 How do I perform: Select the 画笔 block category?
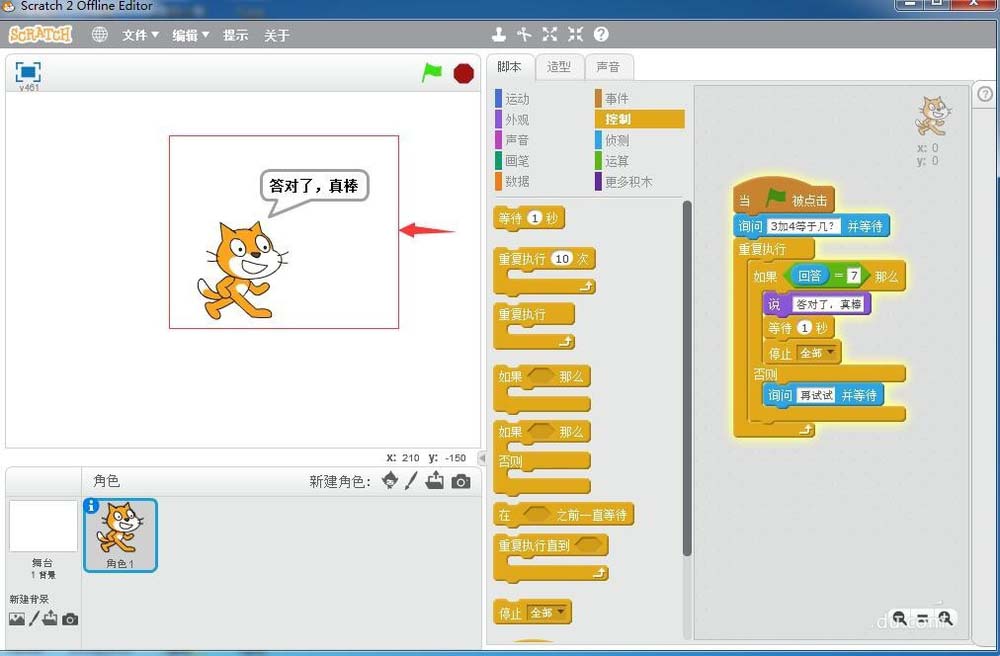[x=513, y=161]
